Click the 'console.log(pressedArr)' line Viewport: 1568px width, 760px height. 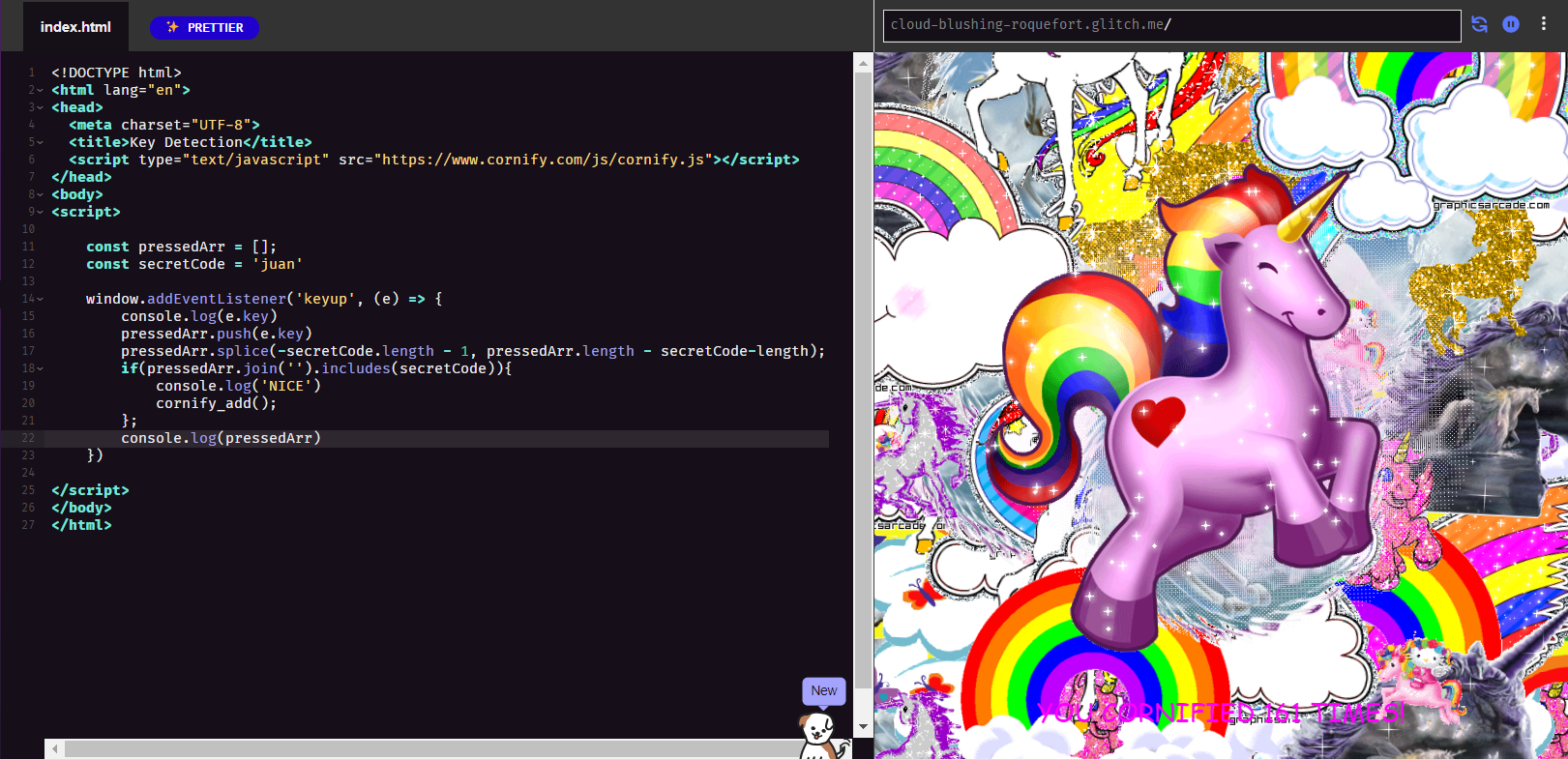[x=221, y=438]
